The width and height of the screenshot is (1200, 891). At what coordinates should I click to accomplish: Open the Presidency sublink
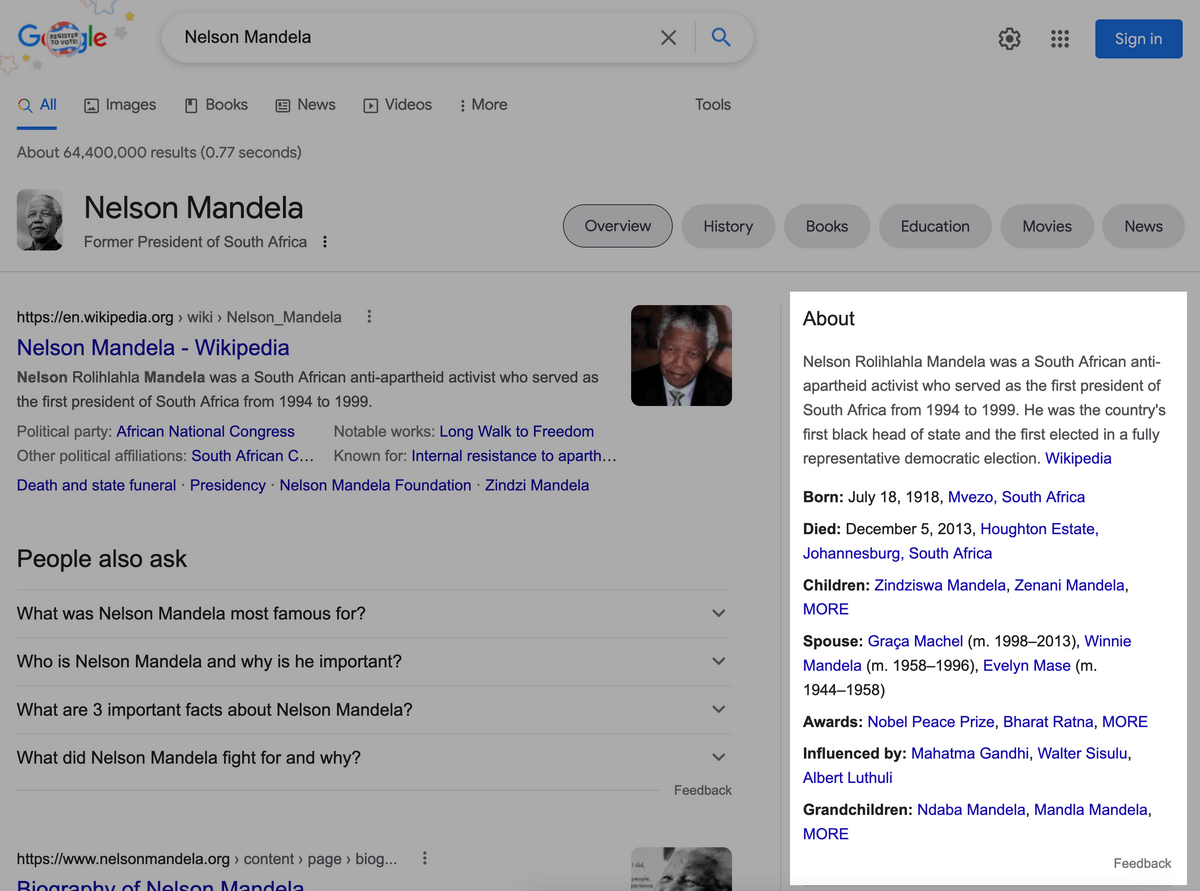click(x=228, y=485)
